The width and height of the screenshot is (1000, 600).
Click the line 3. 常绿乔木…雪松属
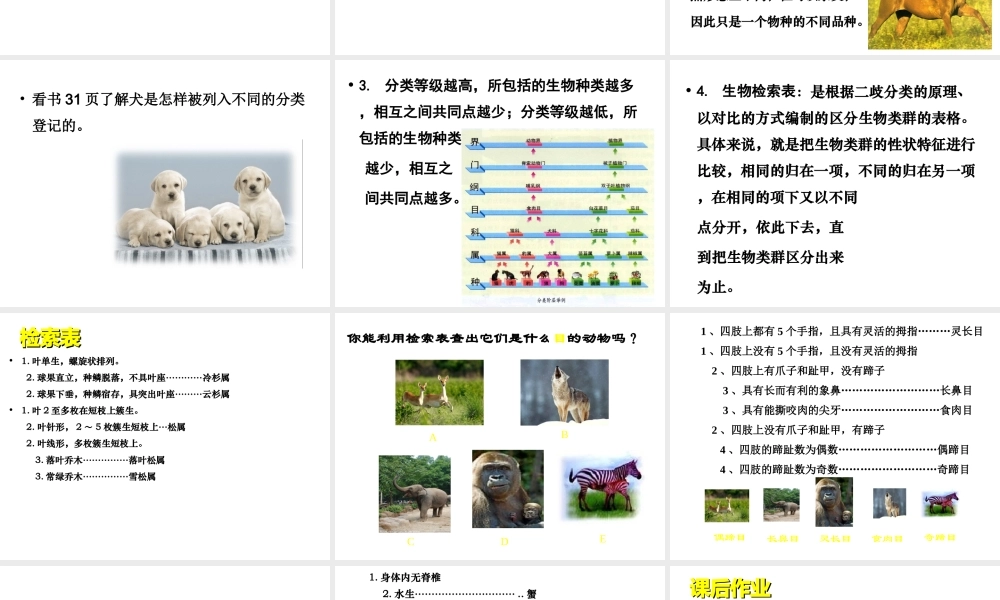coord(96,476)
